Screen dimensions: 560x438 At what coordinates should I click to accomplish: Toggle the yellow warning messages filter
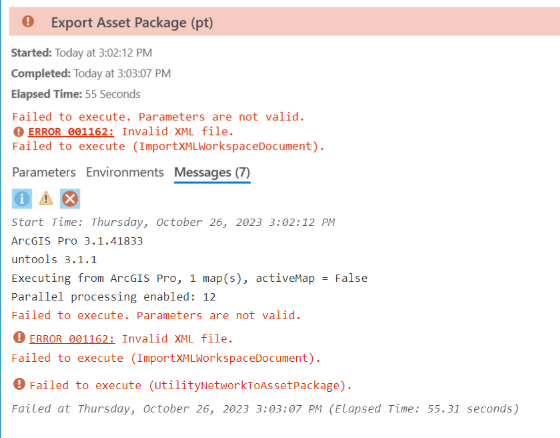pyautogui.click(x=46, y=199)
